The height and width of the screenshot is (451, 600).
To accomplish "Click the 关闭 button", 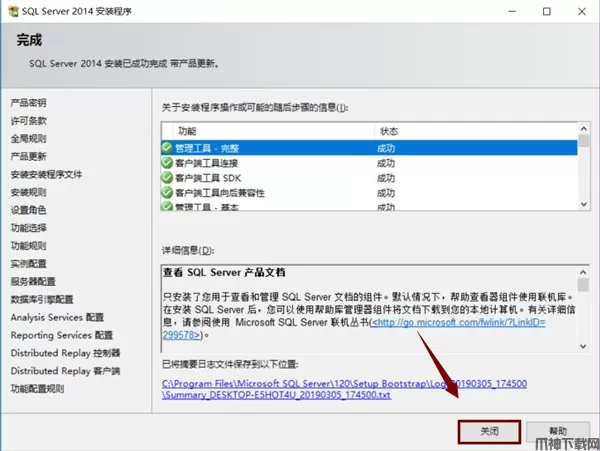I will [489, 431].
